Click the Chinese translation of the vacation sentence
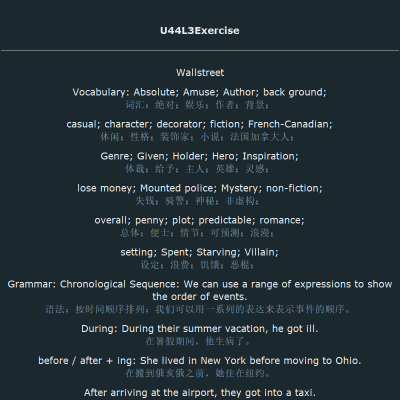 coord(198,342)
